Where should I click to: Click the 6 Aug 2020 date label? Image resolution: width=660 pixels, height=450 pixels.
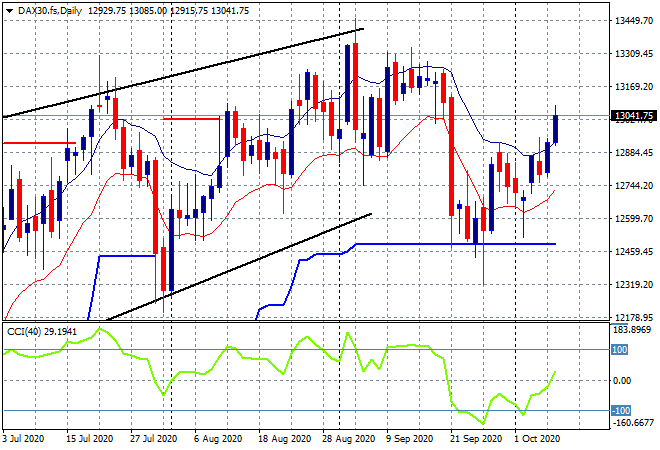pos(218,439)
